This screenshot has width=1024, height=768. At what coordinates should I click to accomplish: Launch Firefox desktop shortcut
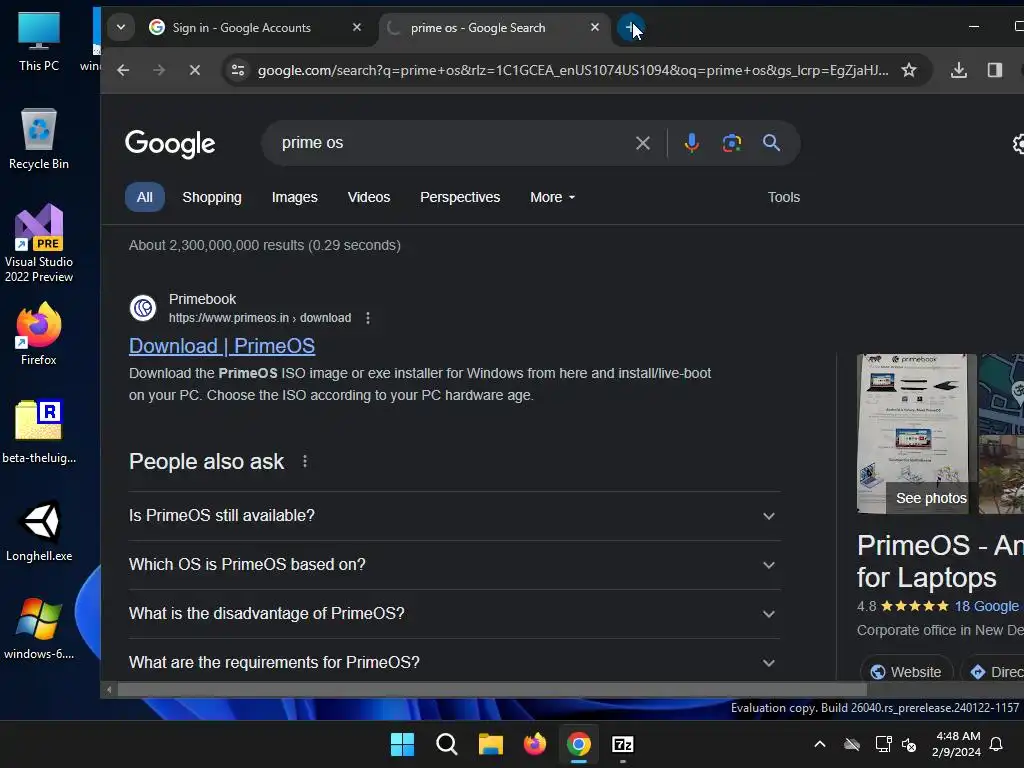coord(39,334)
